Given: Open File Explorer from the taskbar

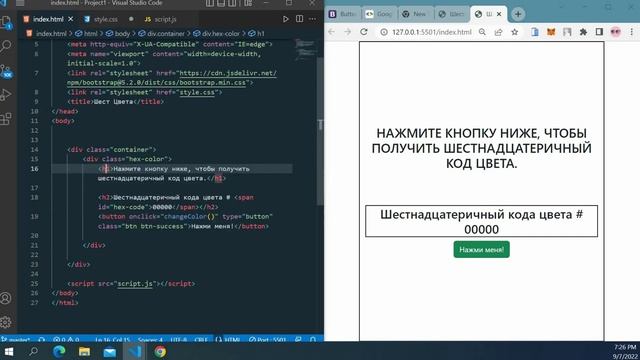Looking at the screenshot, I should point(84,351).
